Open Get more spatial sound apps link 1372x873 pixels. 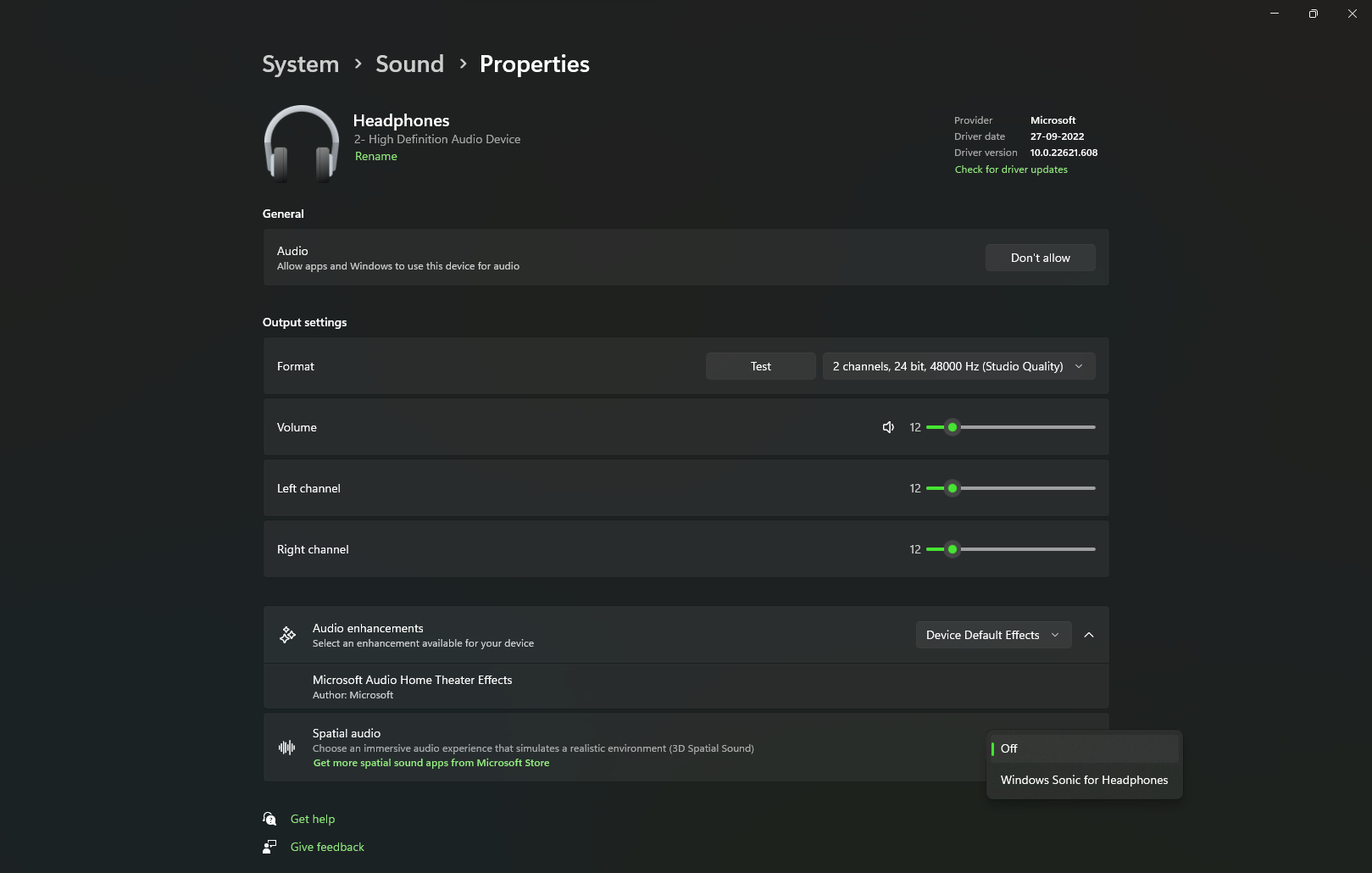[x=431, y=763]
